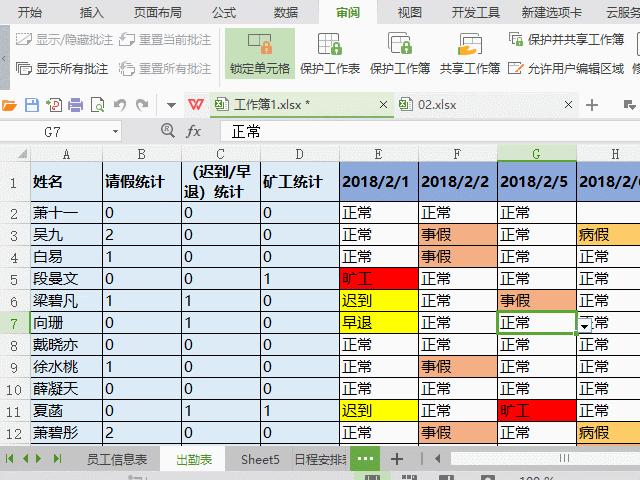Viewport: 640px width, 480px height.
Task: Open file with the folder icon
Action: (x=9, y=105)
